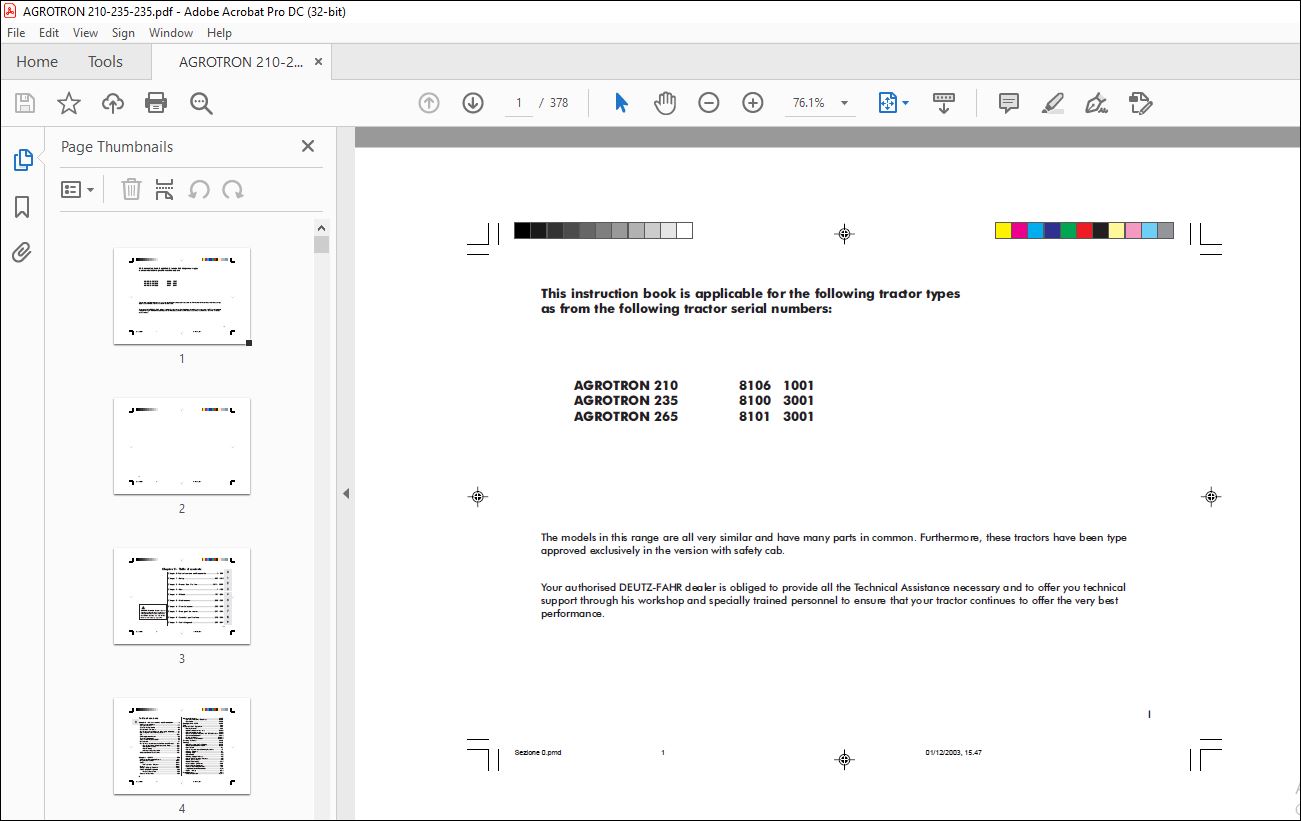The image size is (1301, 821).
Task: Click the Acrobat PDF title bar icon
Action: coord(11,10)
